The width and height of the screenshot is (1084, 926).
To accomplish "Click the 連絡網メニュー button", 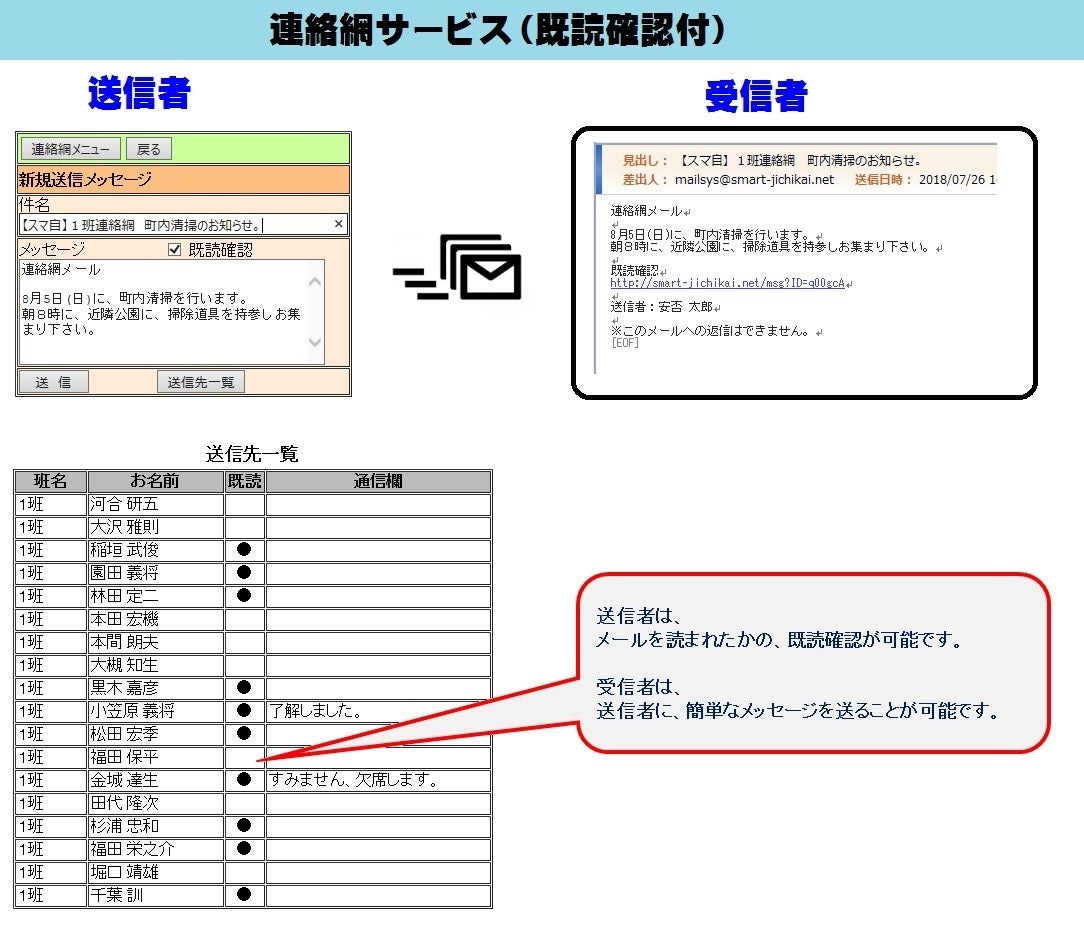I will (70, 149).
